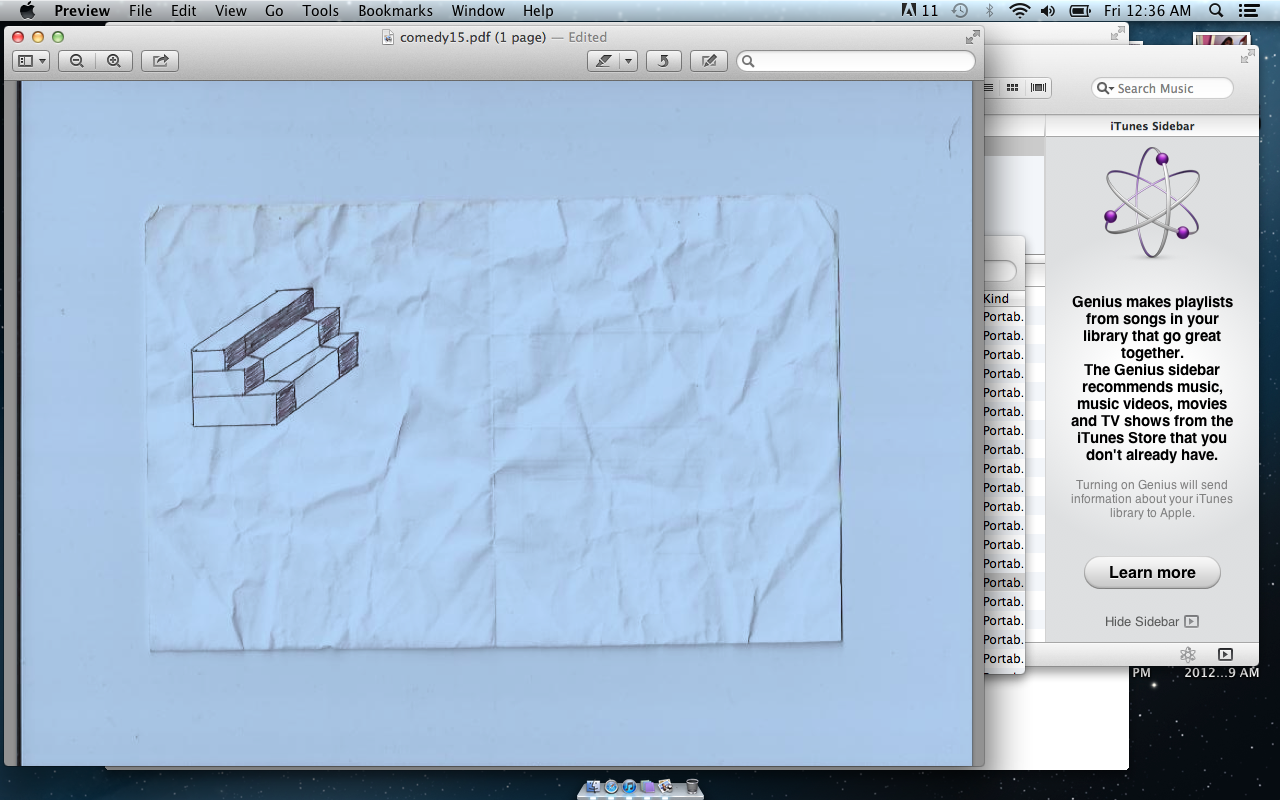Open iTunes from the Dock
Screen dimensions: 1280x800
pyautogui.click(x=629, y=786)
